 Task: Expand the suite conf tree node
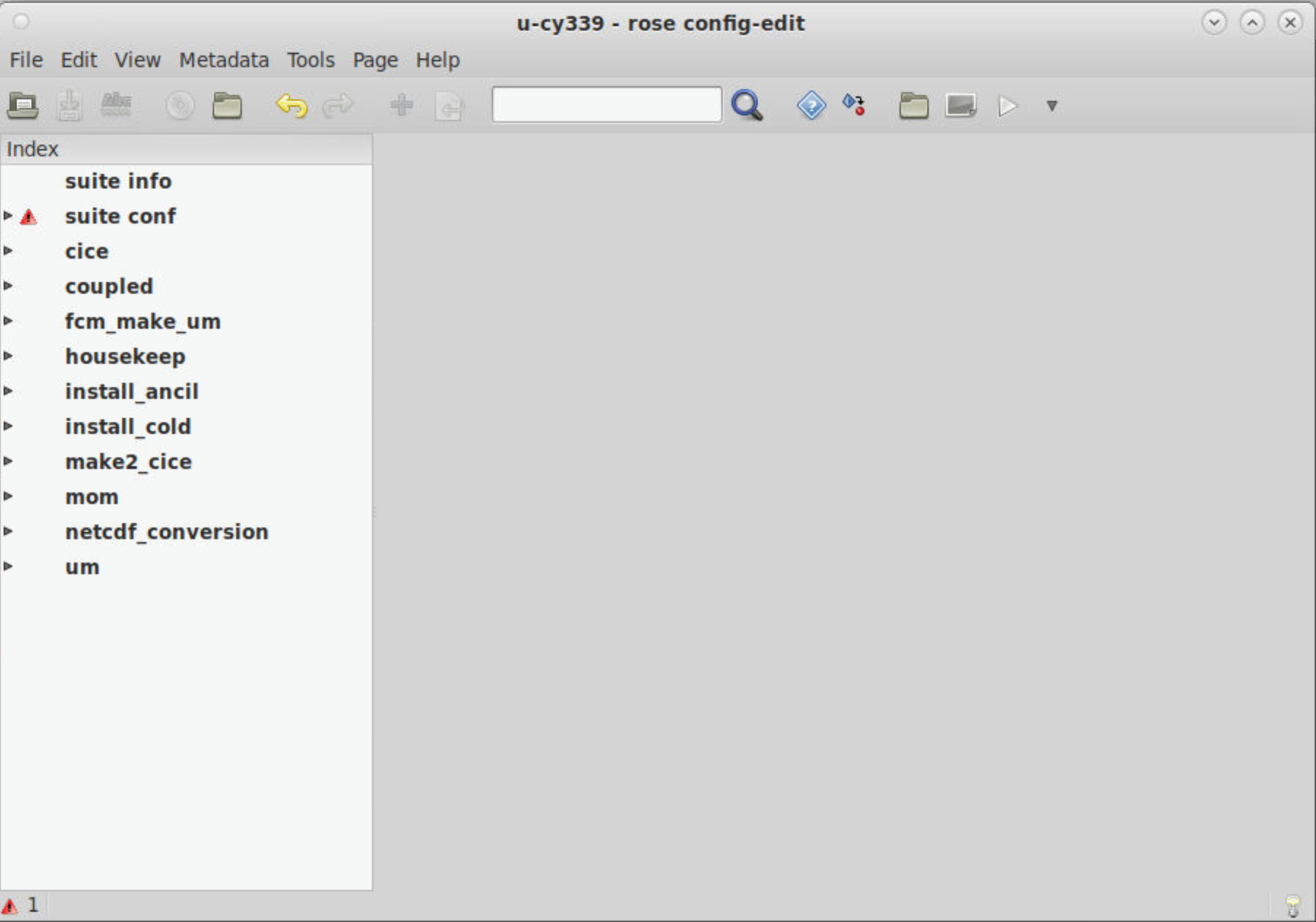8,216
